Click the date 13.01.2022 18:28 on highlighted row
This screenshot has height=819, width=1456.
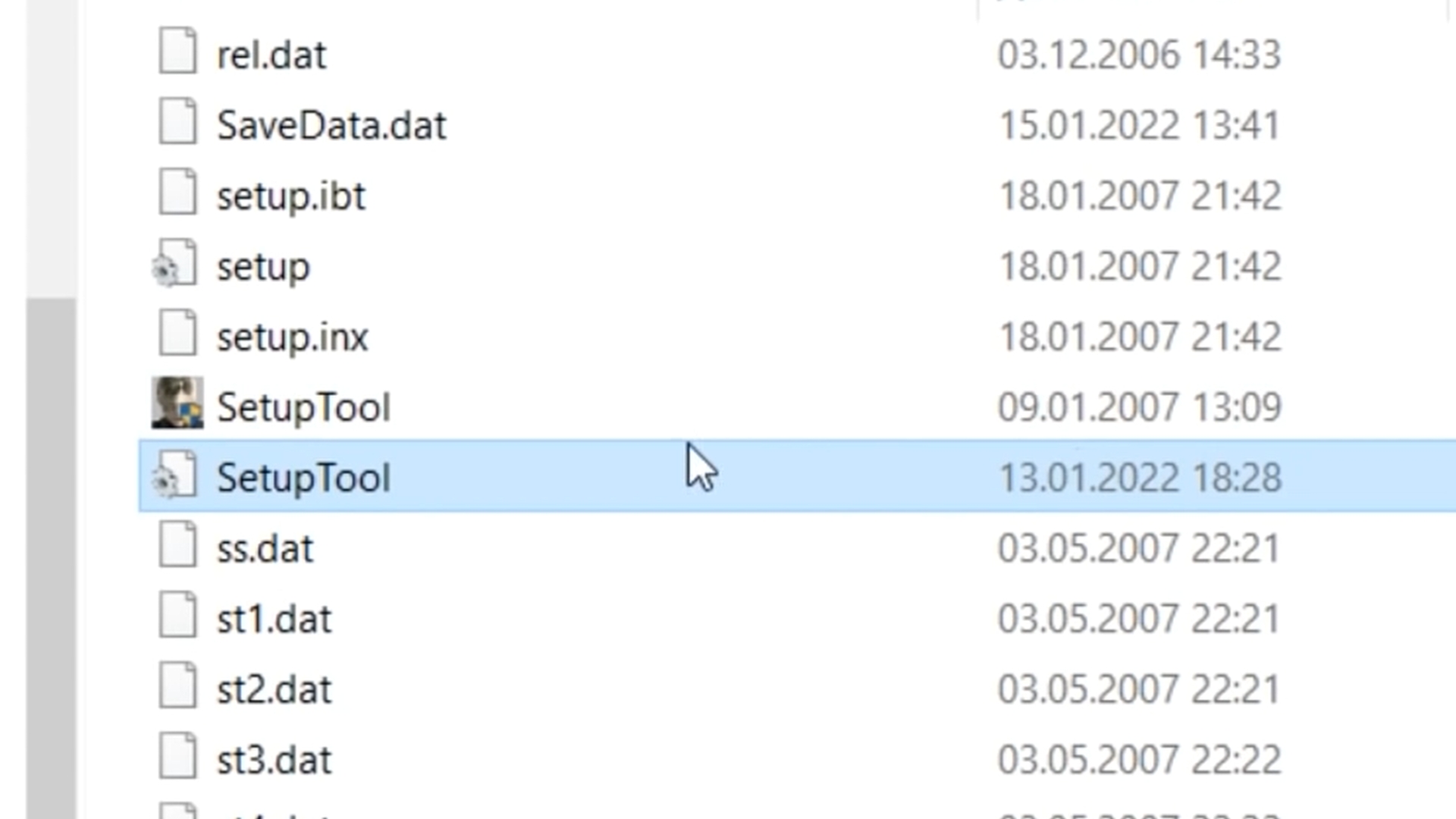(x=1139, y=478)
